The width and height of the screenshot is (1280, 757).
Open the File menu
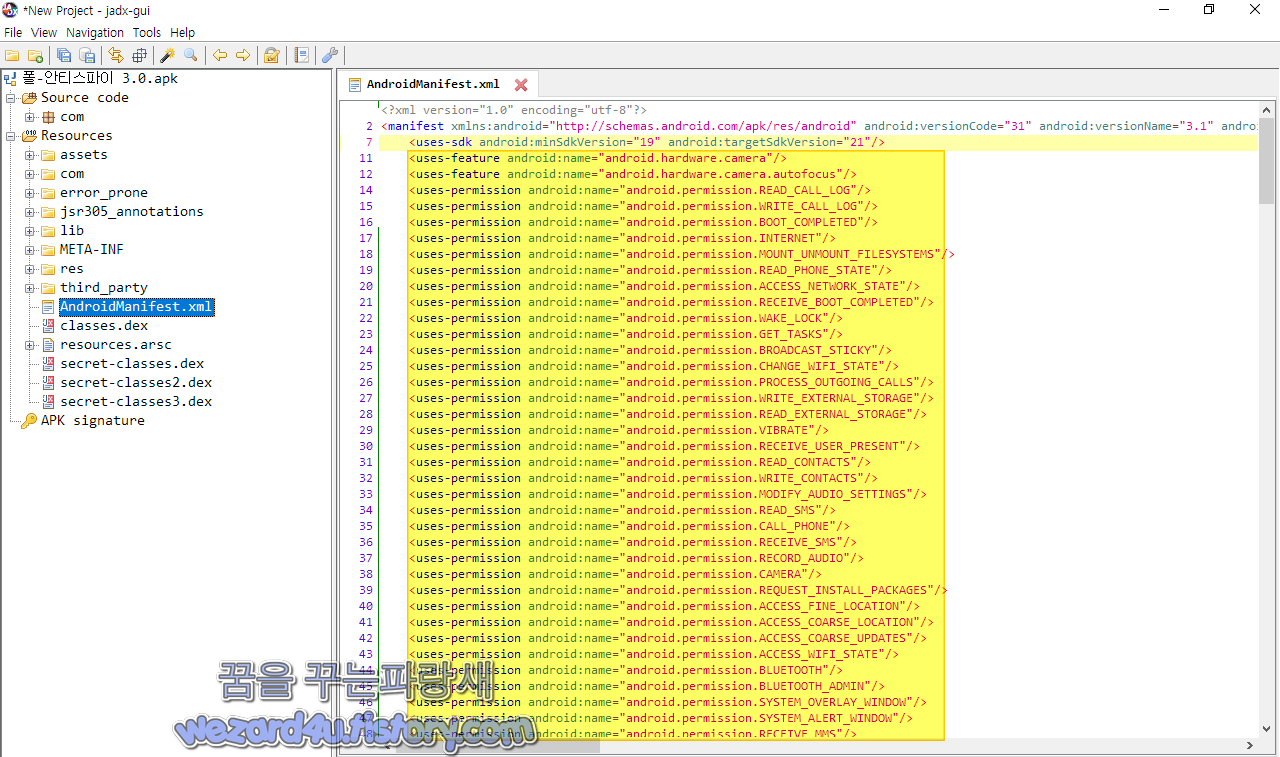[x=13, y=32]
